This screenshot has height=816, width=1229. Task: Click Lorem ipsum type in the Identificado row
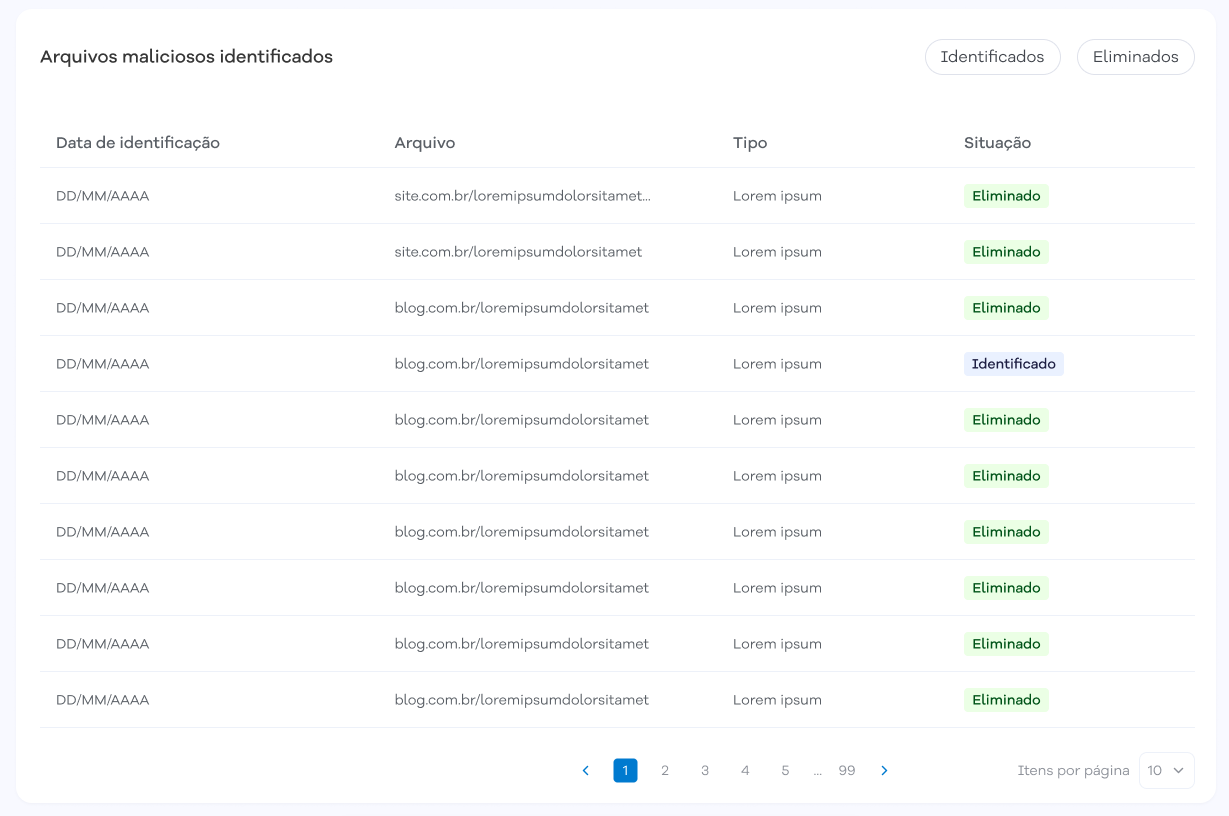[777, 364]
